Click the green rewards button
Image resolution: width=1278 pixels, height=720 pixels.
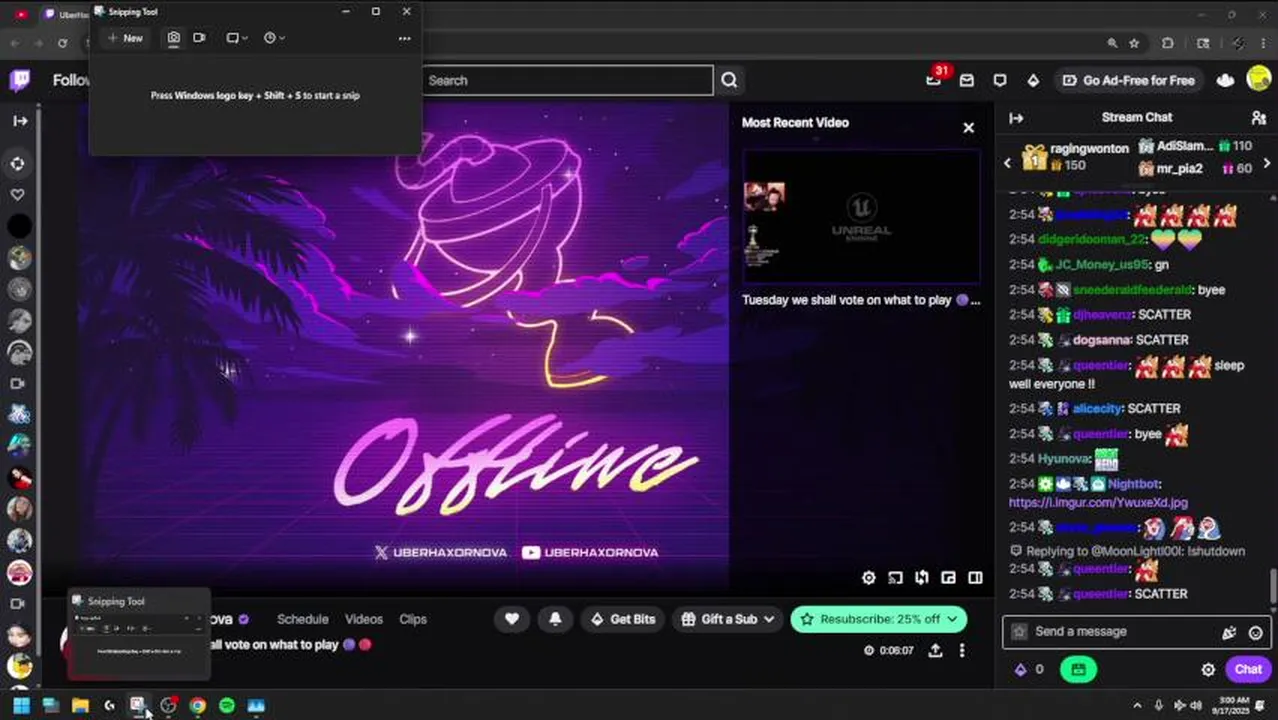point(1078,670)
